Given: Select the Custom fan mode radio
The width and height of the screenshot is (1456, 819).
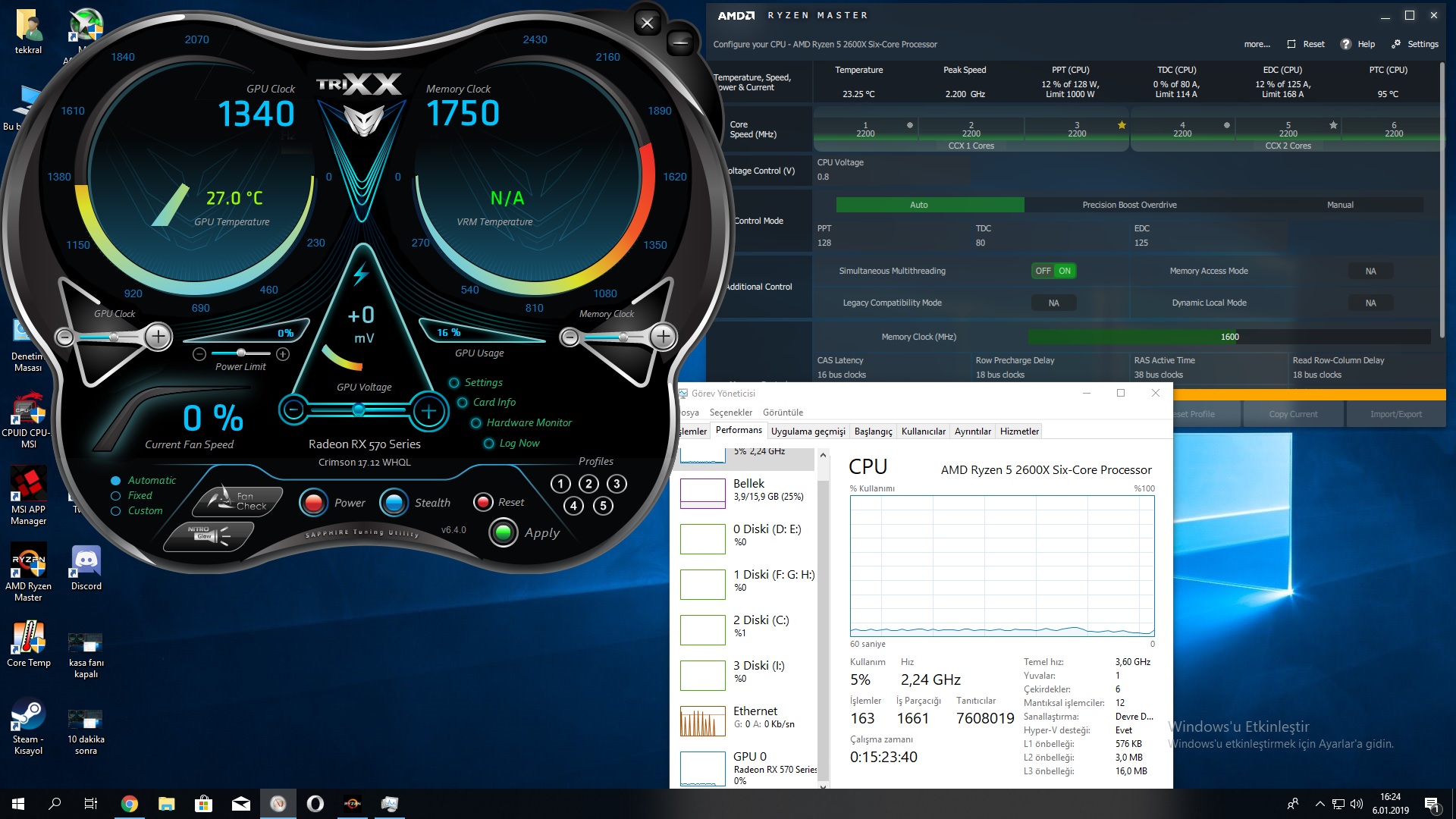Looking at the screenshot, I should [116, 511].
